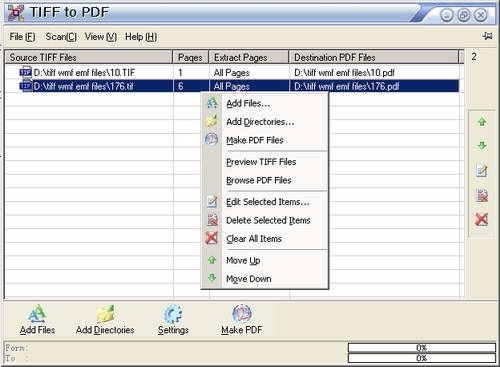Click the Pages column header

(191, 57)
